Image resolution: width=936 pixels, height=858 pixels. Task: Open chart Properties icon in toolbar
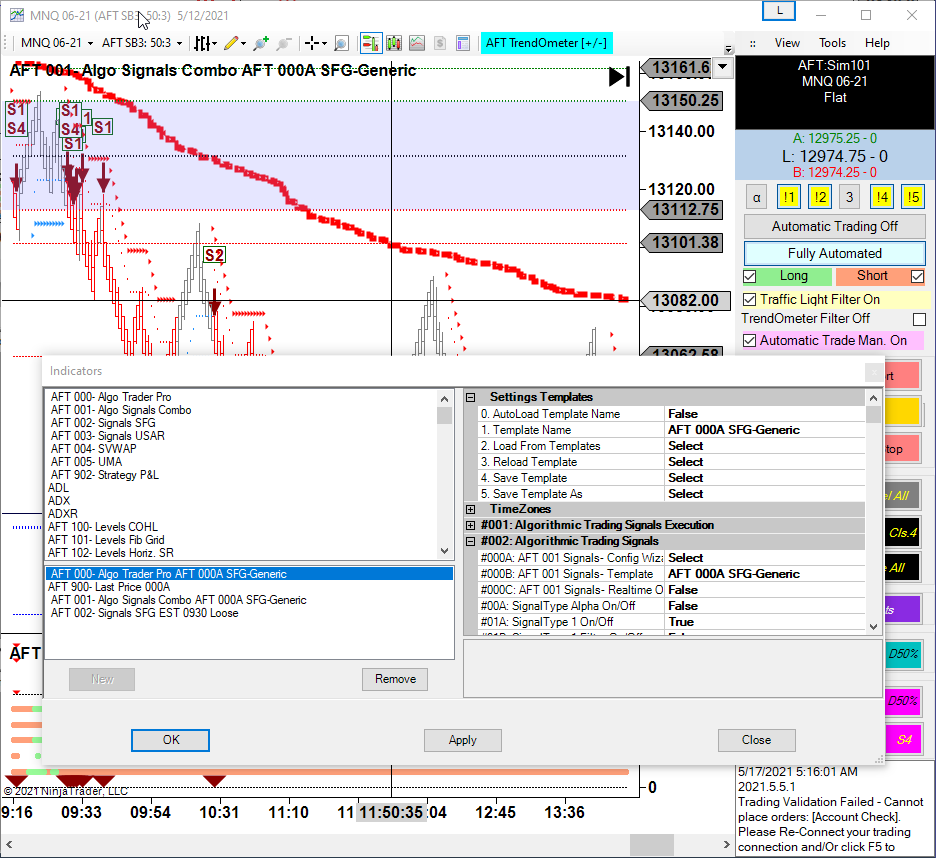pos(462,43)
